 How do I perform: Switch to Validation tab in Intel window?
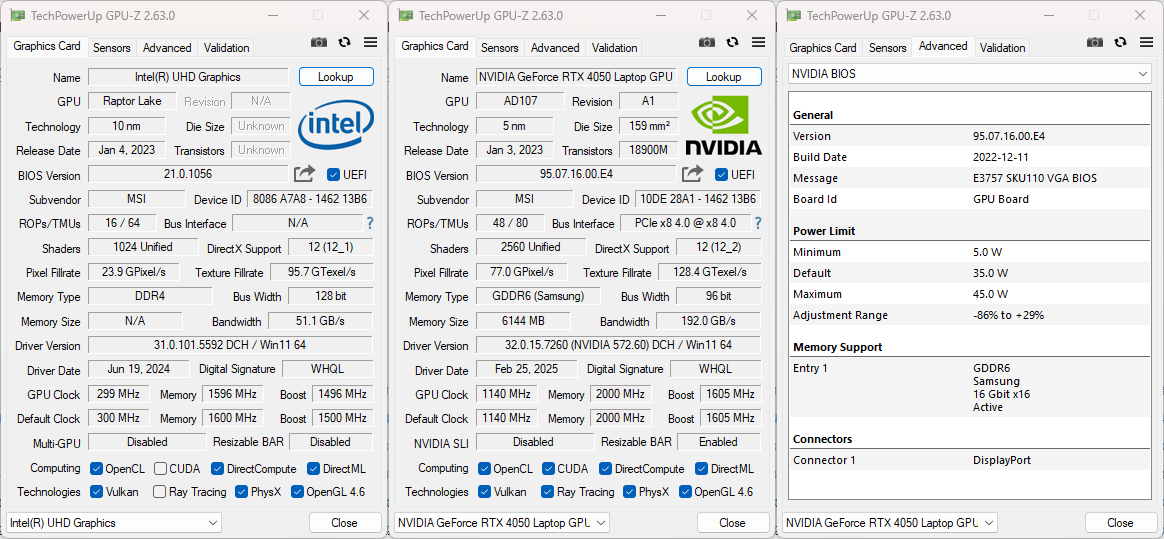click(x=226, y=48)
